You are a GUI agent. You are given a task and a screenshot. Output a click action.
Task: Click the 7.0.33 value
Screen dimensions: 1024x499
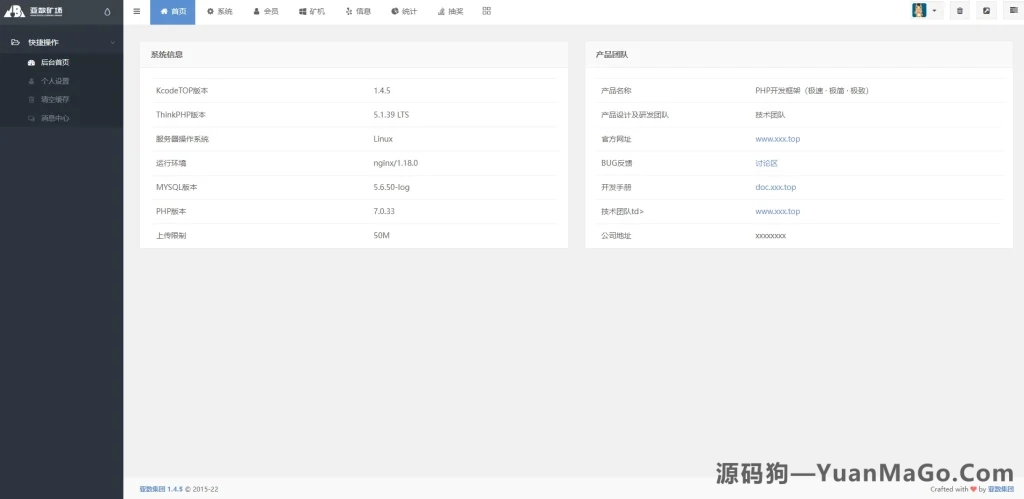tap(384, 212)
